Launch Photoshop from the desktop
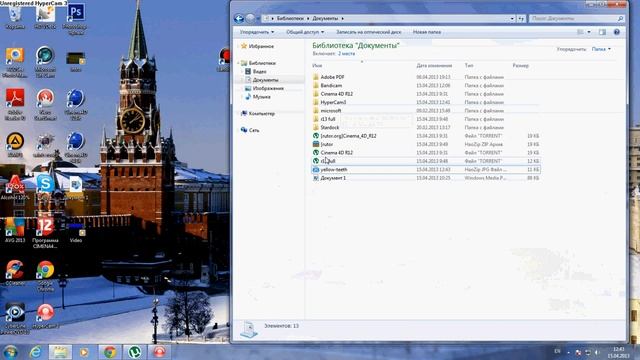 point(75,17)
